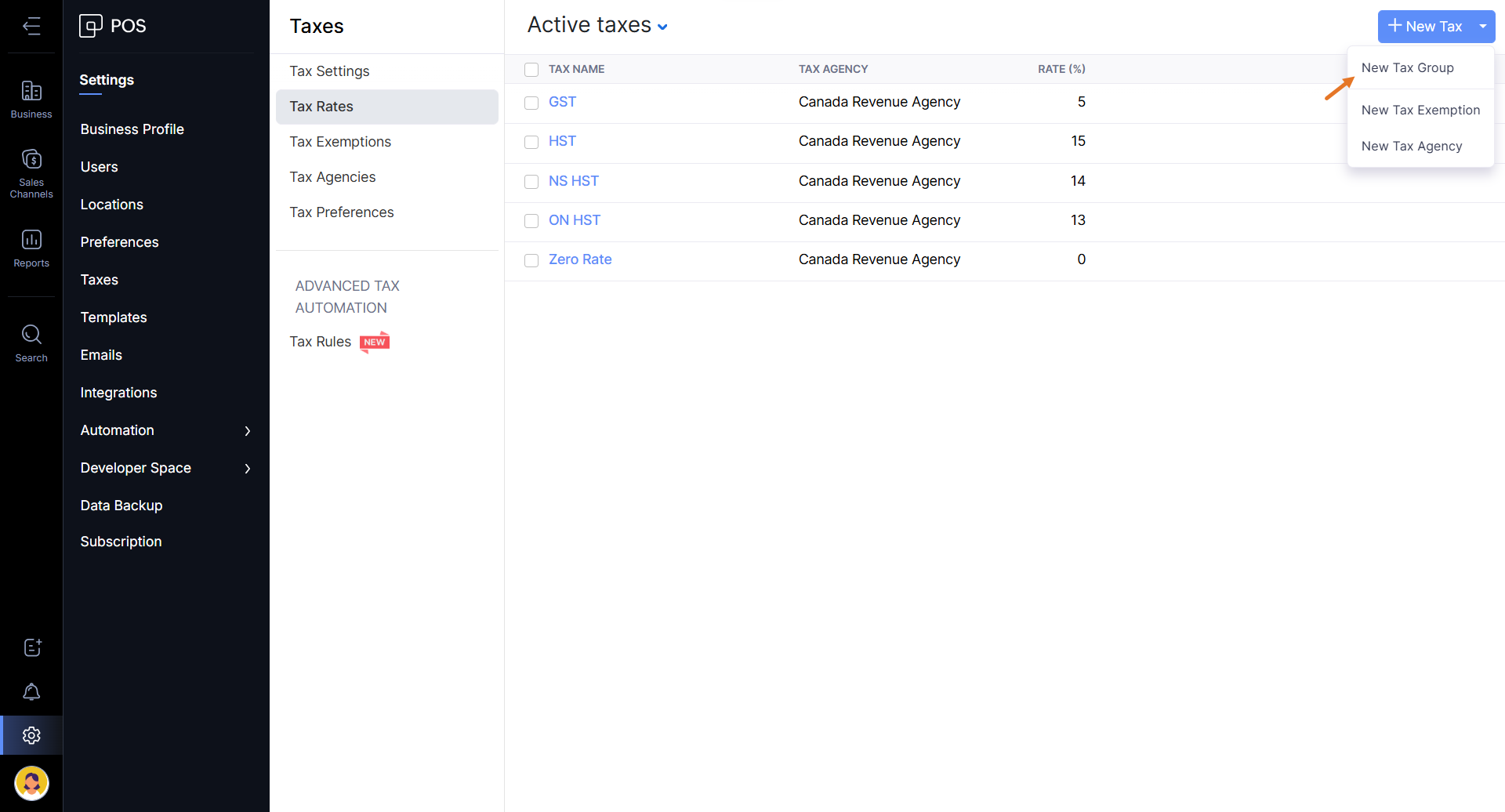
Task: Select New Tax Exemption menu entry
Action: pyautogui.click(x=1420, y=111)
